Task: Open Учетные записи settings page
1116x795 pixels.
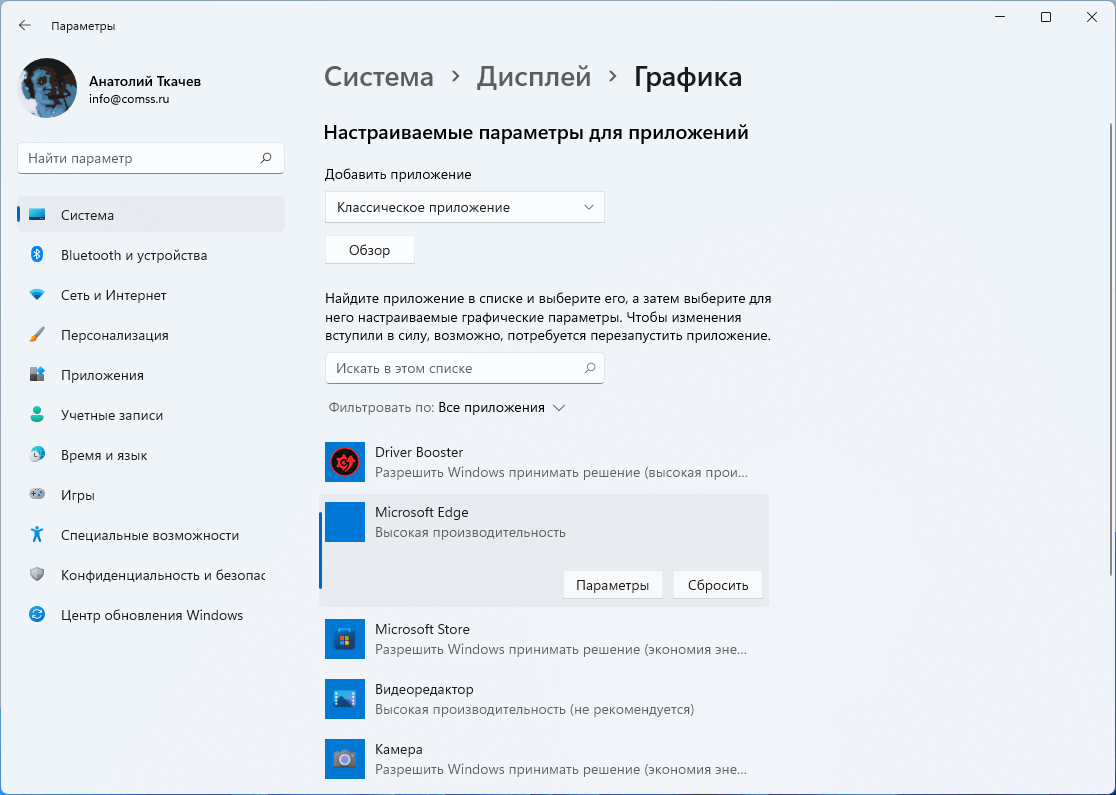Action: [151, 414]
